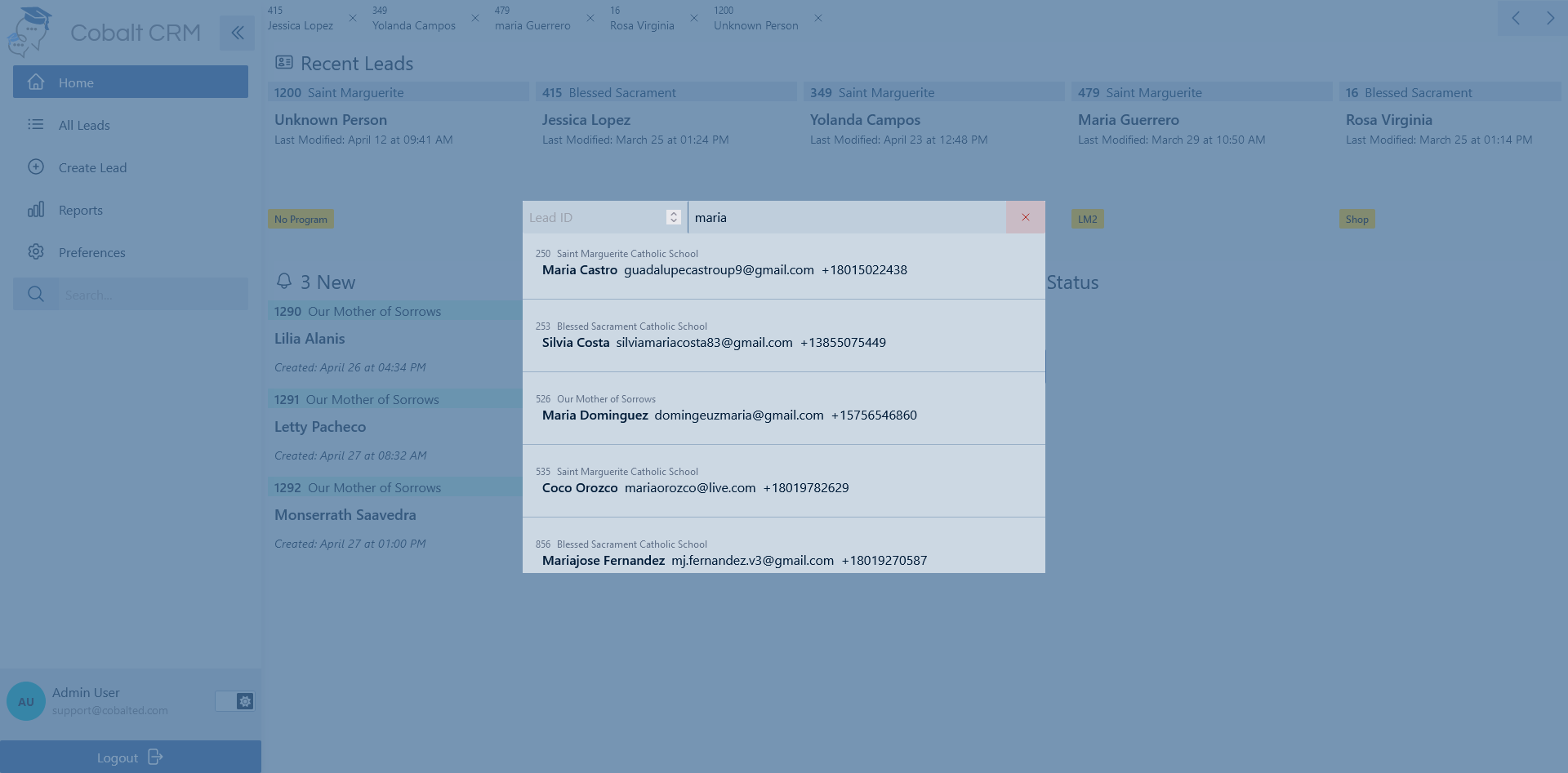Toggle the settings switch beside Admin User
The image size is (1568, 773).
[x=234, y=701]
